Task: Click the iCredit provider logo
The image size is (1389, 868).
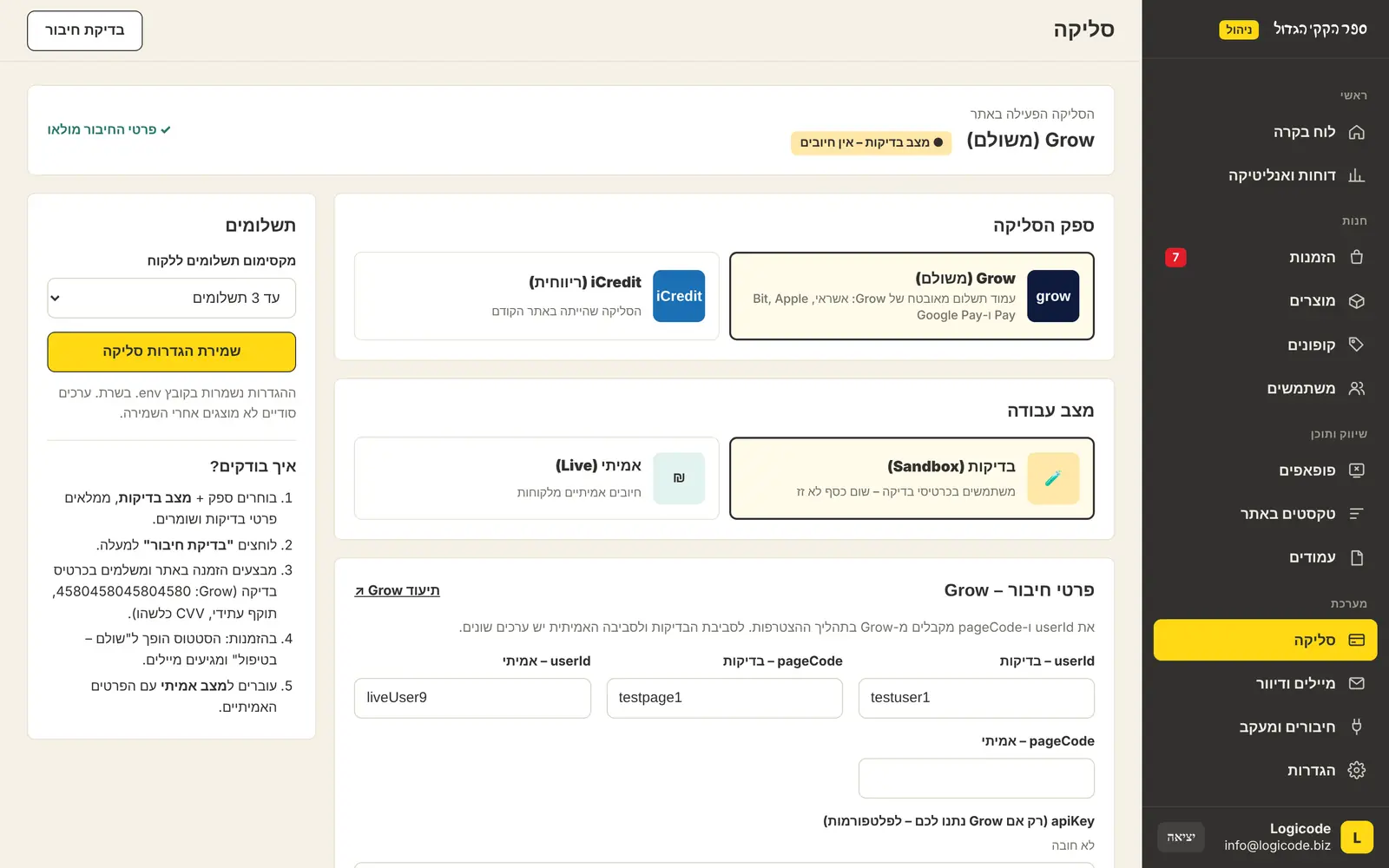Action: 679,296
